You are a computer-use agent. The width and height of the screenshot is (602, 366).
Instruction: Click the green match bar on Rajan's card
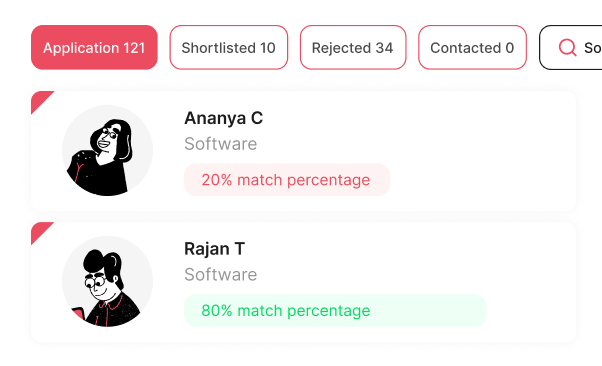coord(335,310)
